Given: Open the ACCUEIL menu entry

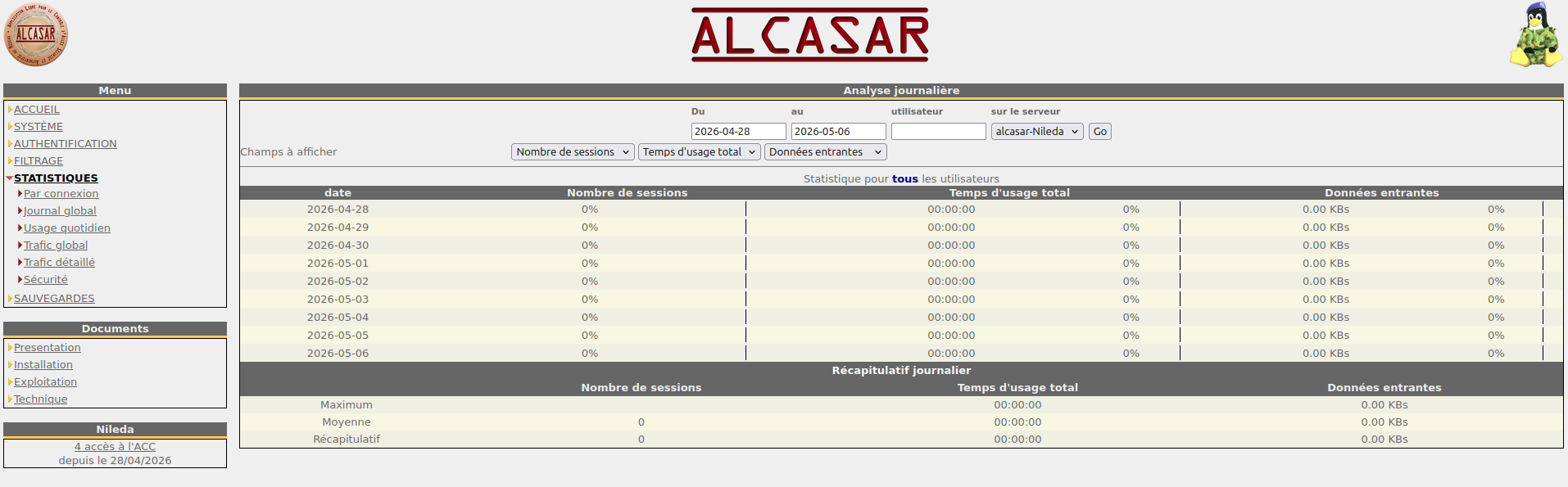Looking at the screenshot, I should point(37,110).
